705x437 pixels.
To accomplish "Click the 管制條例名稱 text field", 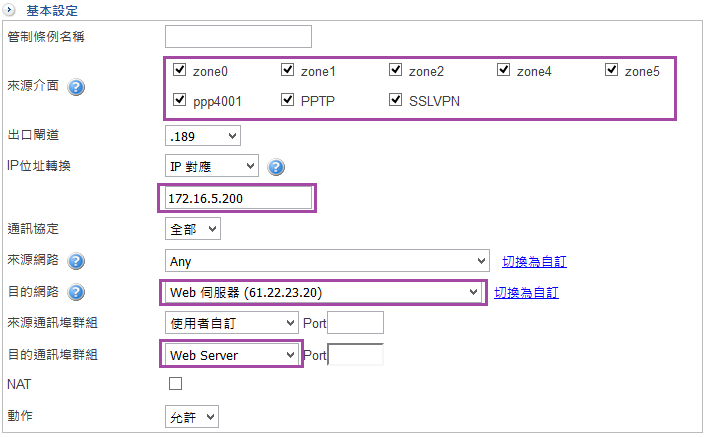I will 238,37.
